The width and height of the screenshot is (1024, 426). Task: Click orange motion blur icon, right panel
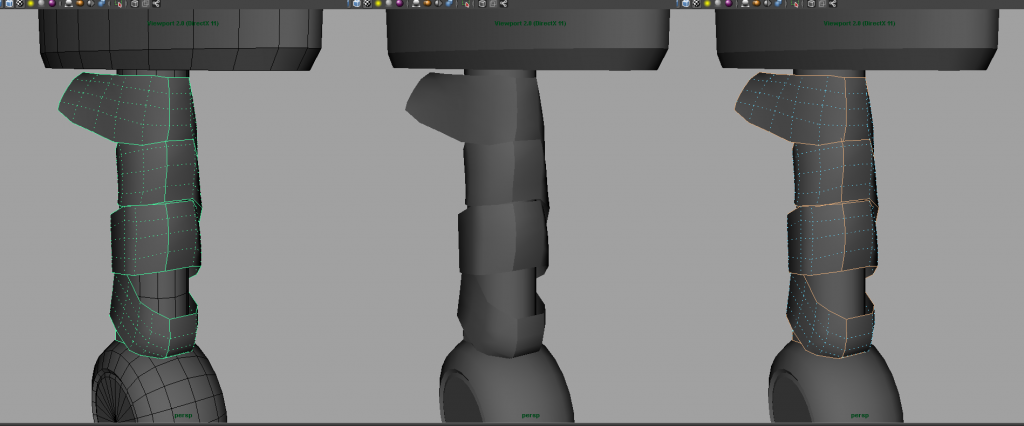coord(756,3)
